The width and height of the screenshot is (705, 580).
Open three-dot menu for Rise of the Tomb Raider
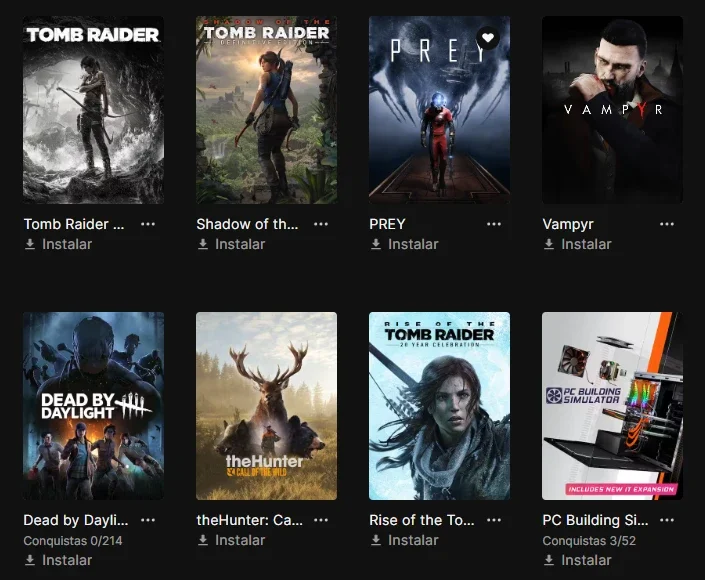coord(494,520)
